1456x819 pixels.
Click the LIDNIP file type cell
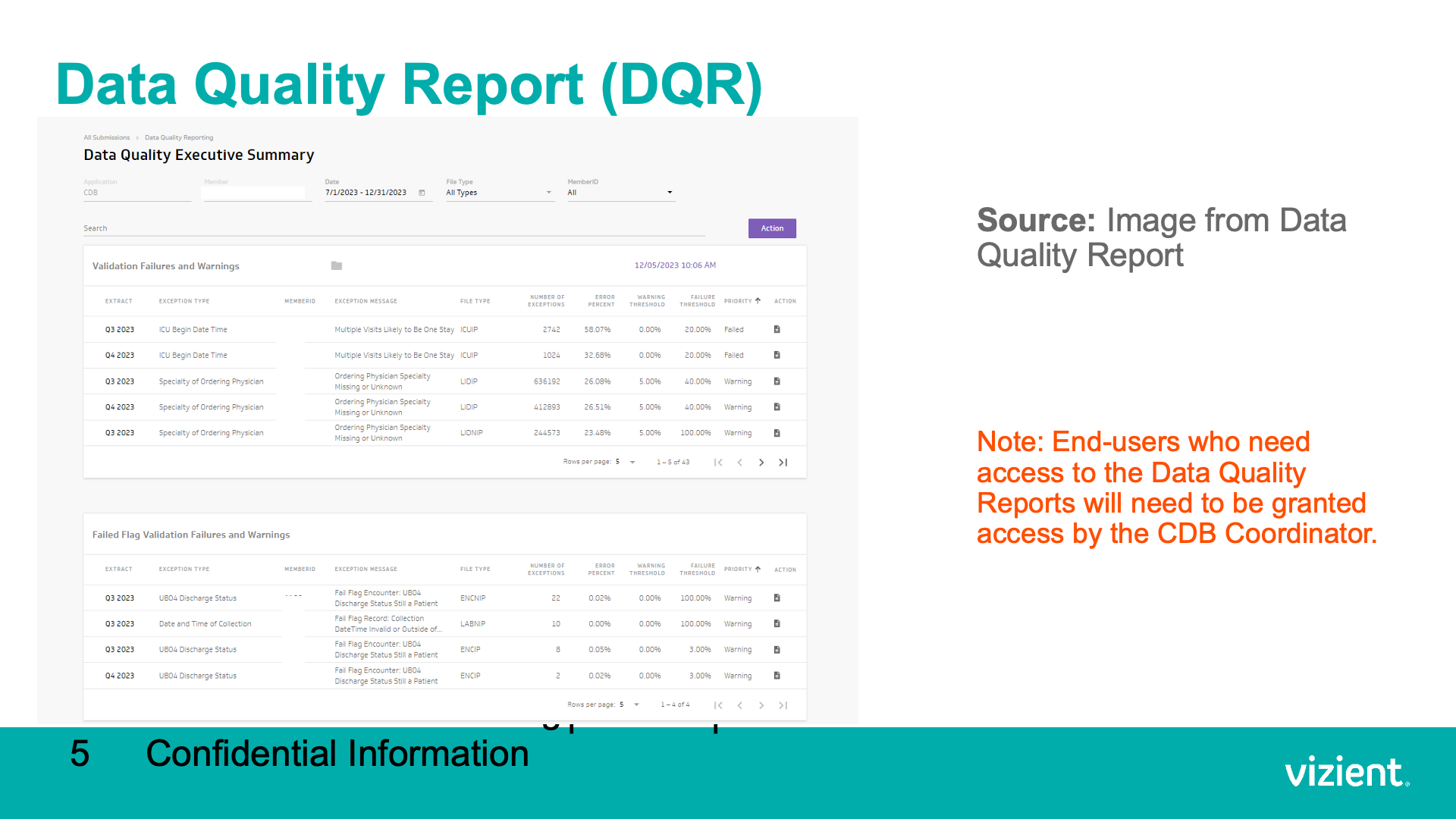click(x=471, y=433)
